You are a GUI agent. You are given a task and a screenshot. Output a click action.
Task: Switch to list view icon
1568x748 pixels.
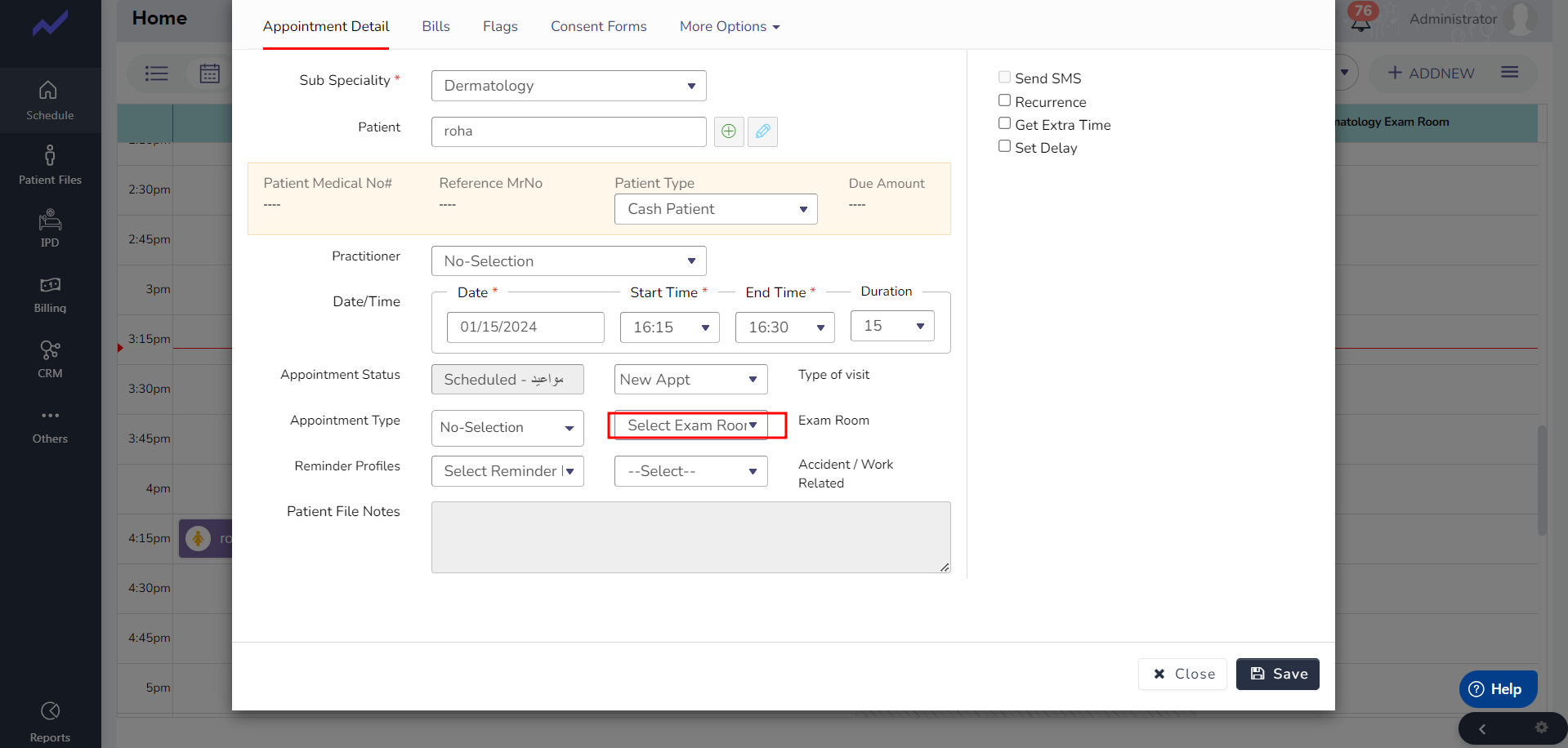[156, 73]
